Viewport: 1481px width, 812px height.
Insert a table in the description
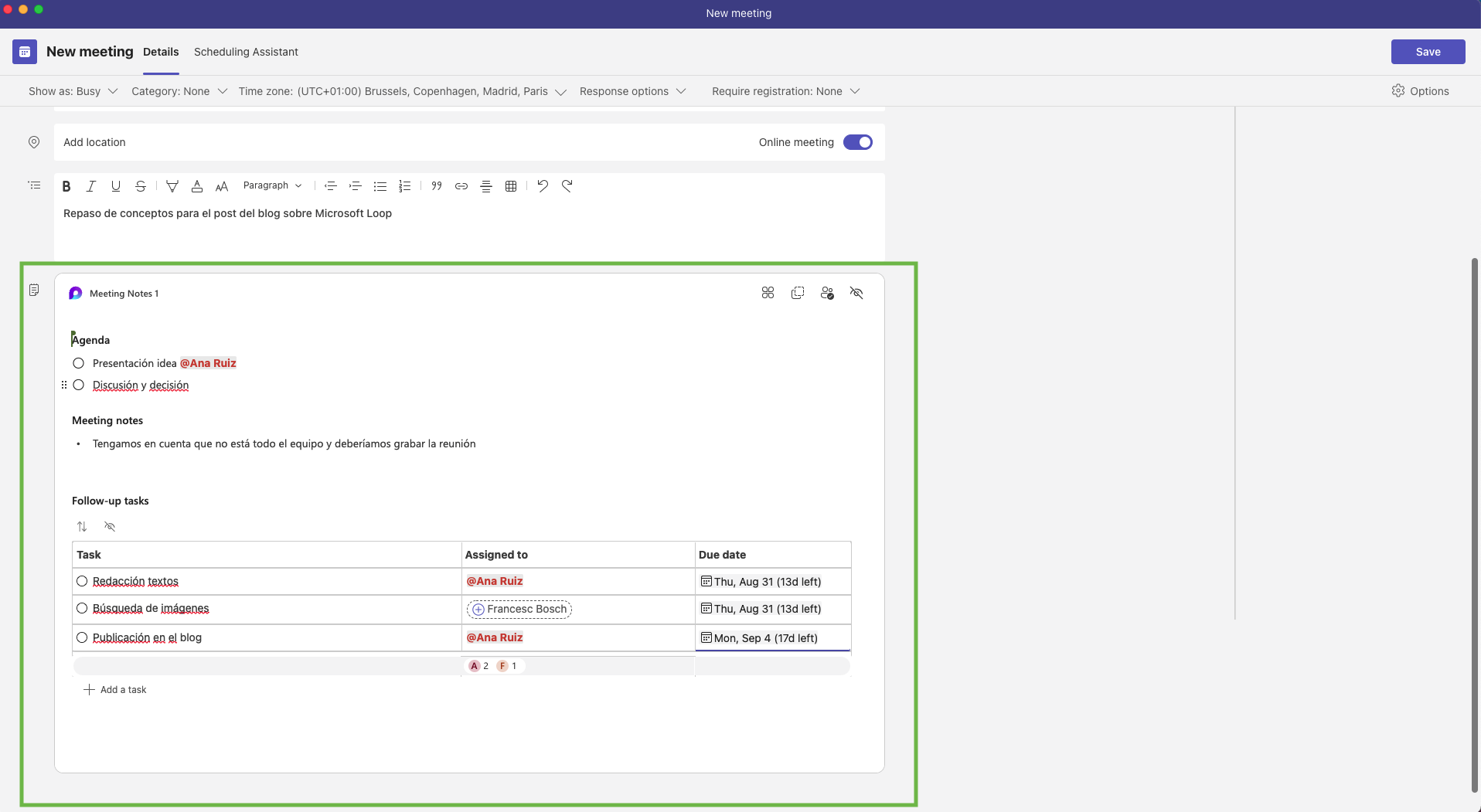[x=511, y=186]
